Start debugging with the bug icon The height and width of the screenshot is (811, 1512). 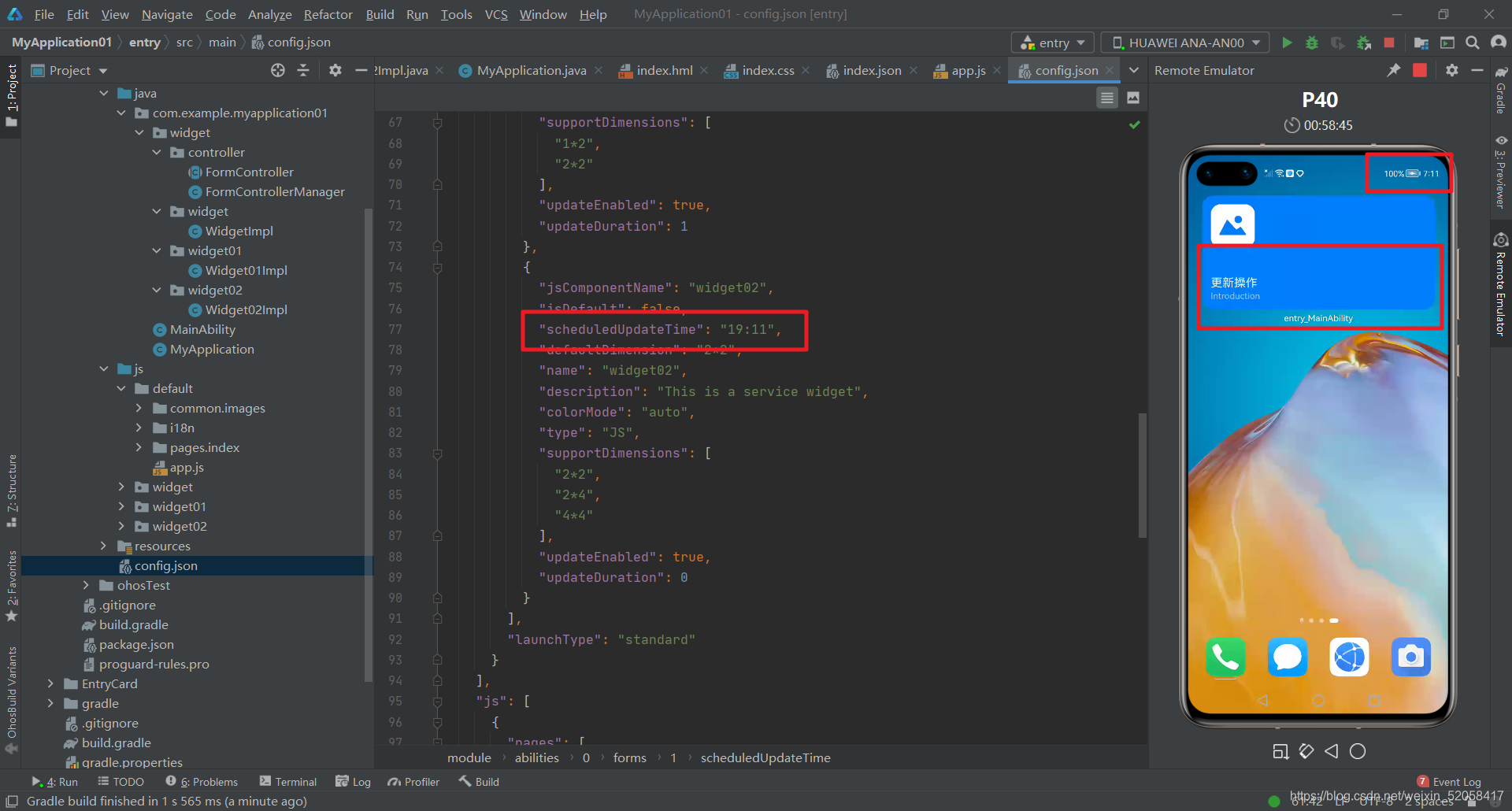(x=1312, y=43)
